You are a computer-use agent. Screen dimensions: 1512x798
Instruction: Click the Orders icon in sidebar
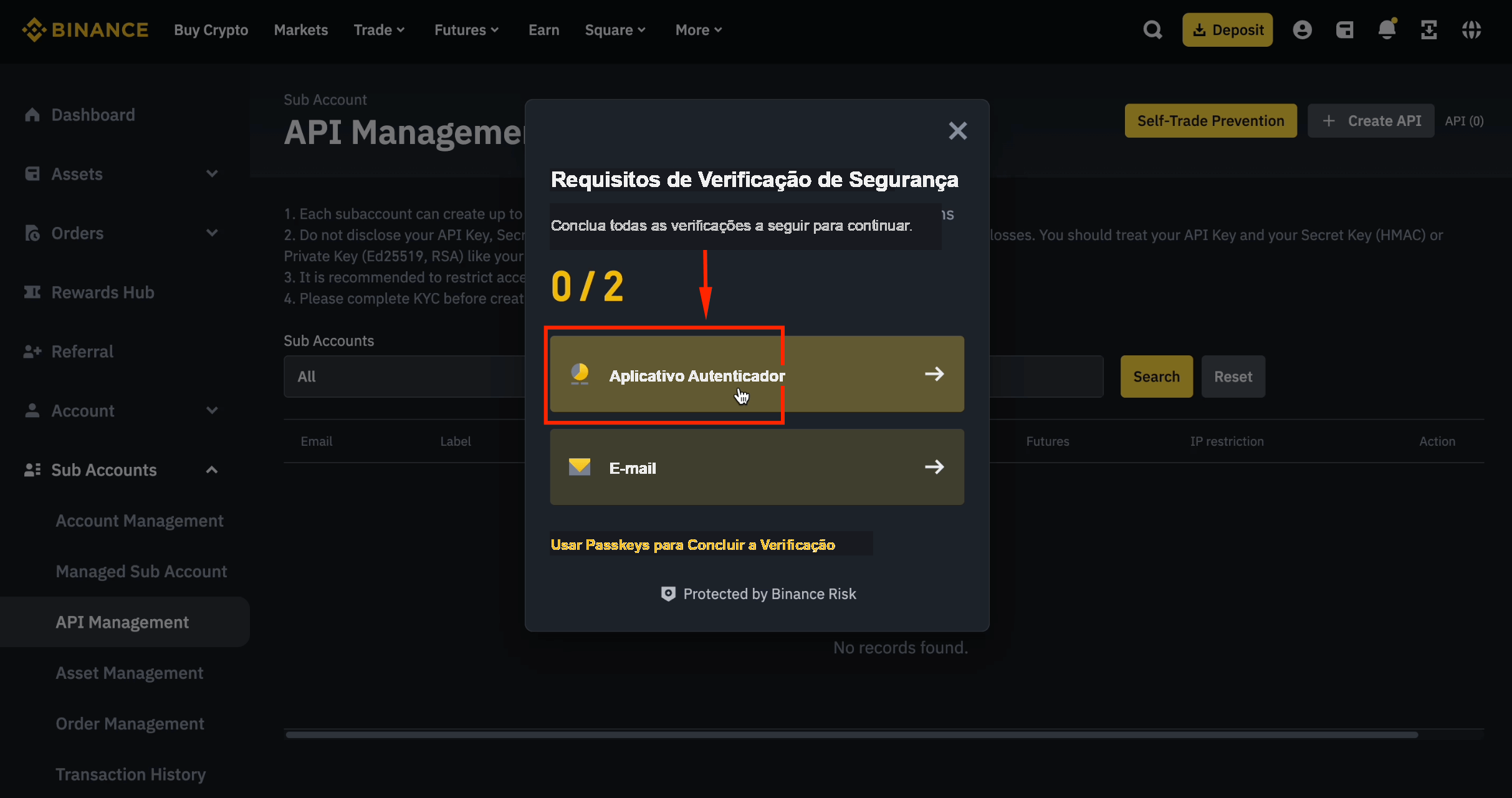point(32,233)
